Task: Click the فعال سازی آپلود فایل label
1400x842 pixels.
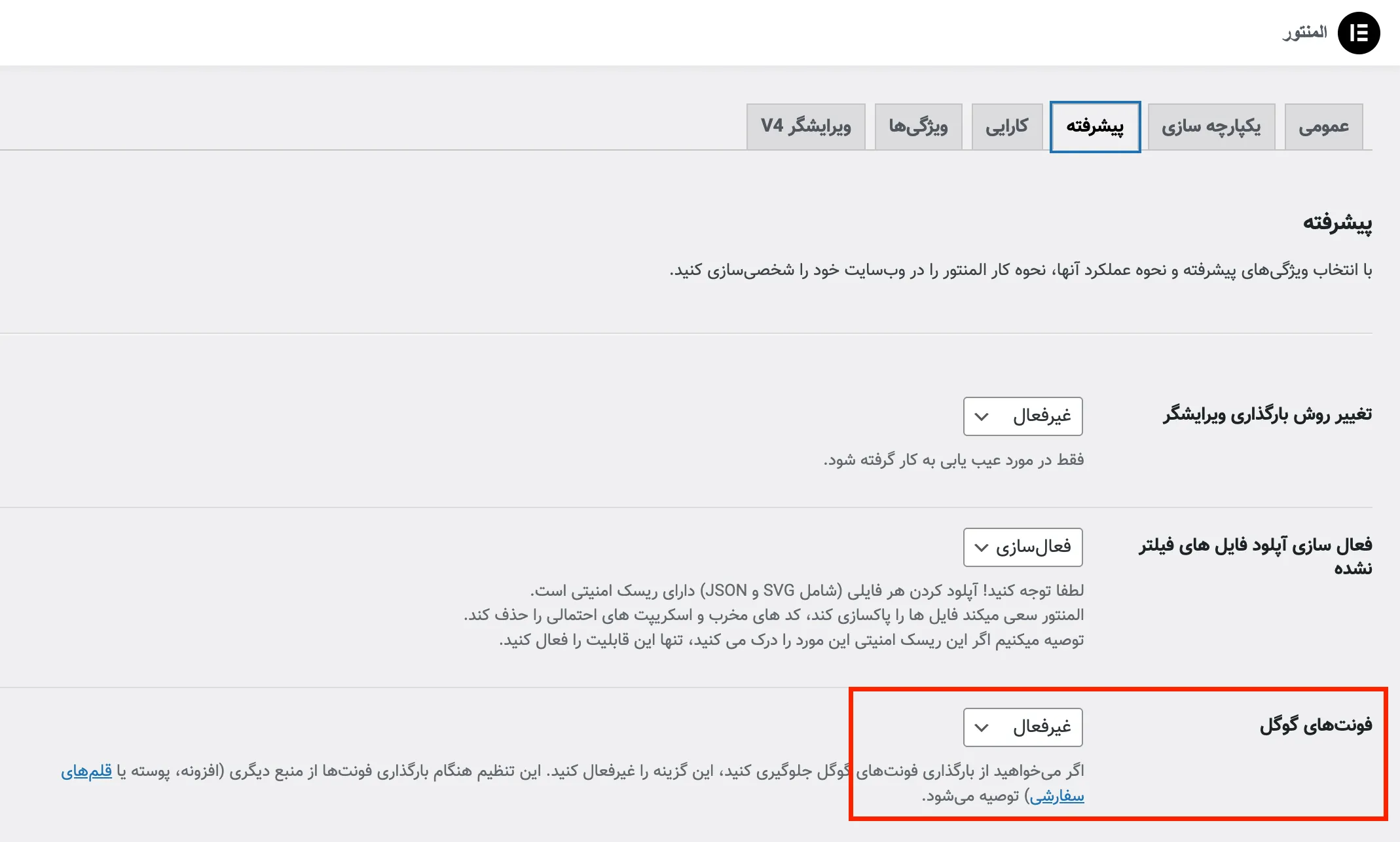Action: [x=1255, y=546]
